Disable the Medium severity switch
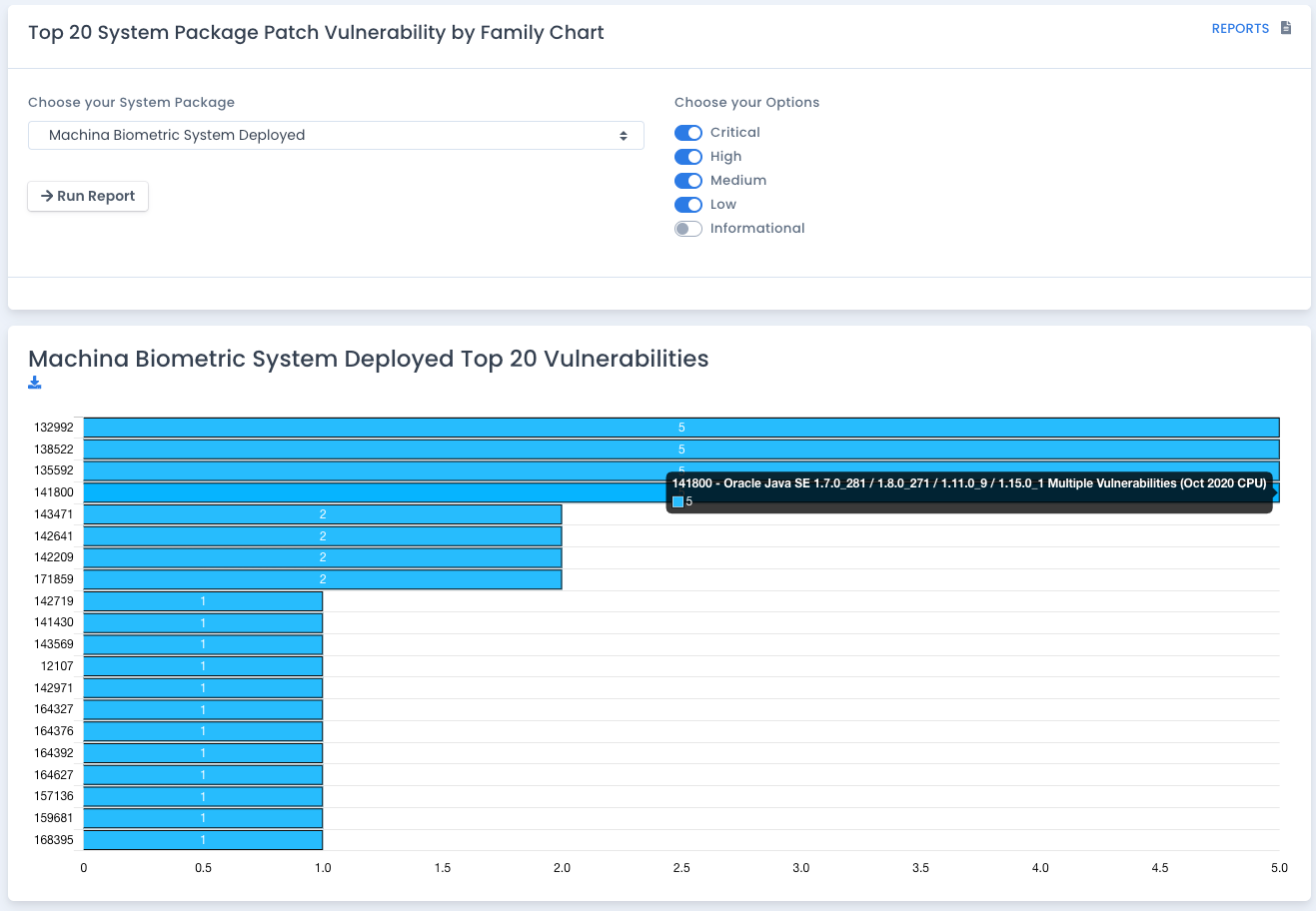Image resolution: width=1316 pixels, height=911 pixels. click(688, 181)
